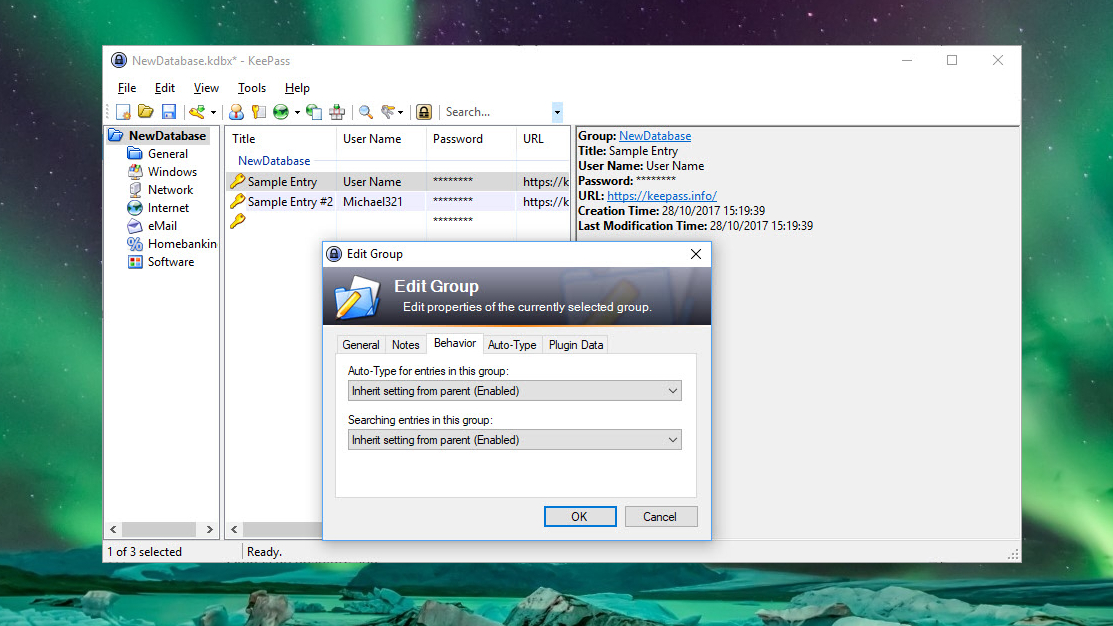This screenshot has height=626, width=1113.
Task: Click the Network group icon in tree
Action: pos(135,190)
